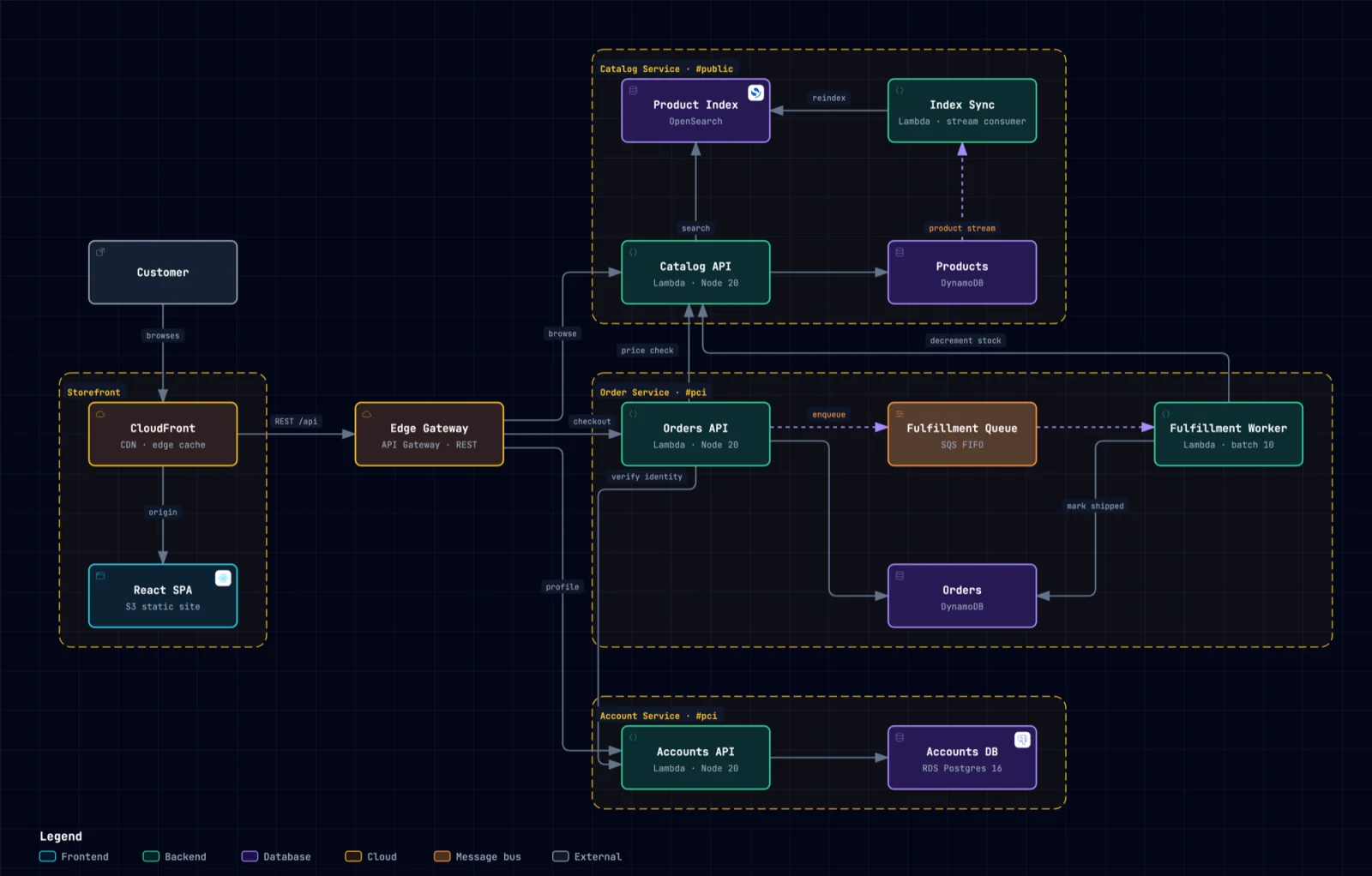Screen dimensions: 1372x876
Task: Click the code icon on Index Sync node
Action: [x=900, y=90]
